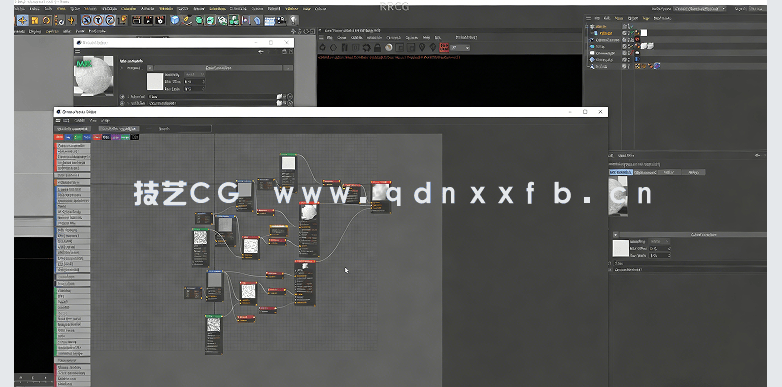
Task: Toggle visibility dots of the OctaneCamera row
Action: 629,39
